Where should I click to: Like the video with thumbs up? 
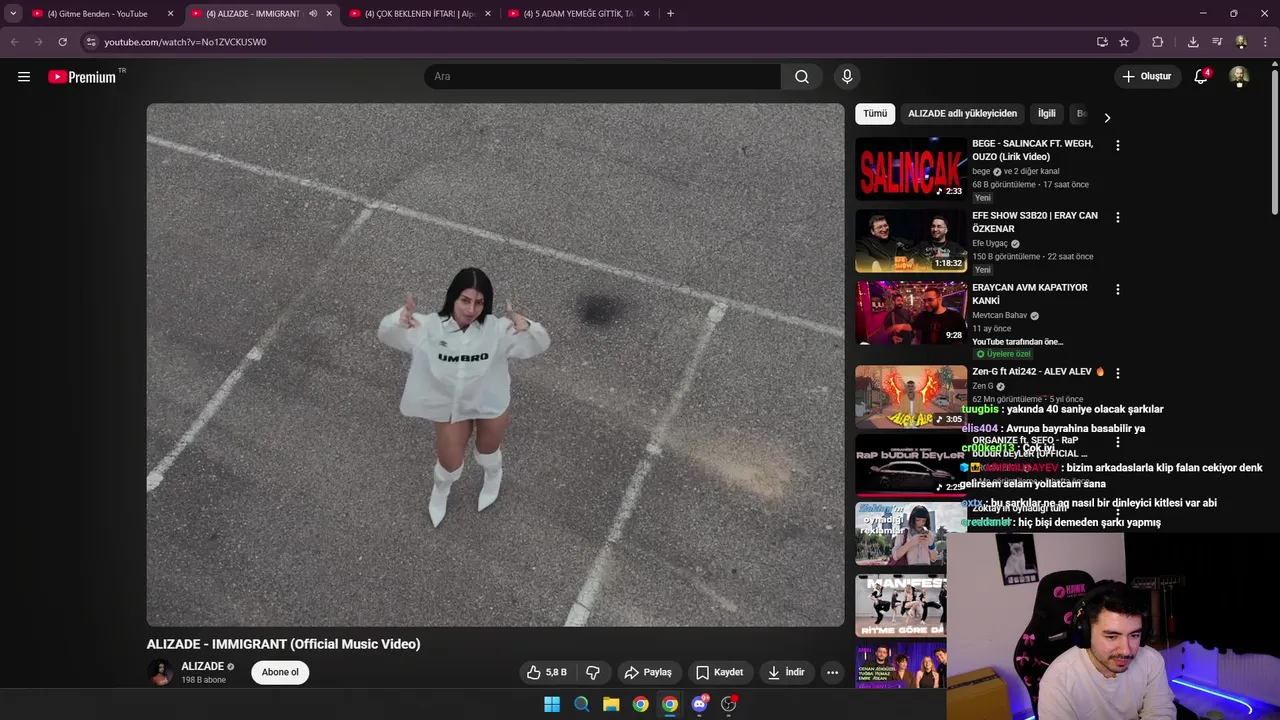pyautogui.click(x=547, y=672)
